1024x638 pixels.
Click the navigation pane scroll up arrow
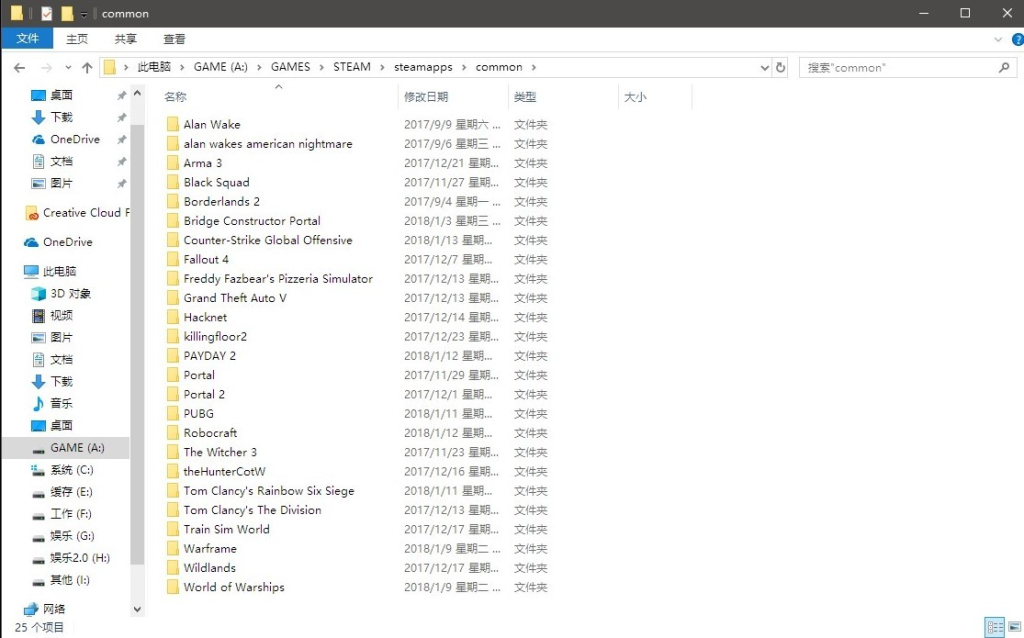coord(137,94)
